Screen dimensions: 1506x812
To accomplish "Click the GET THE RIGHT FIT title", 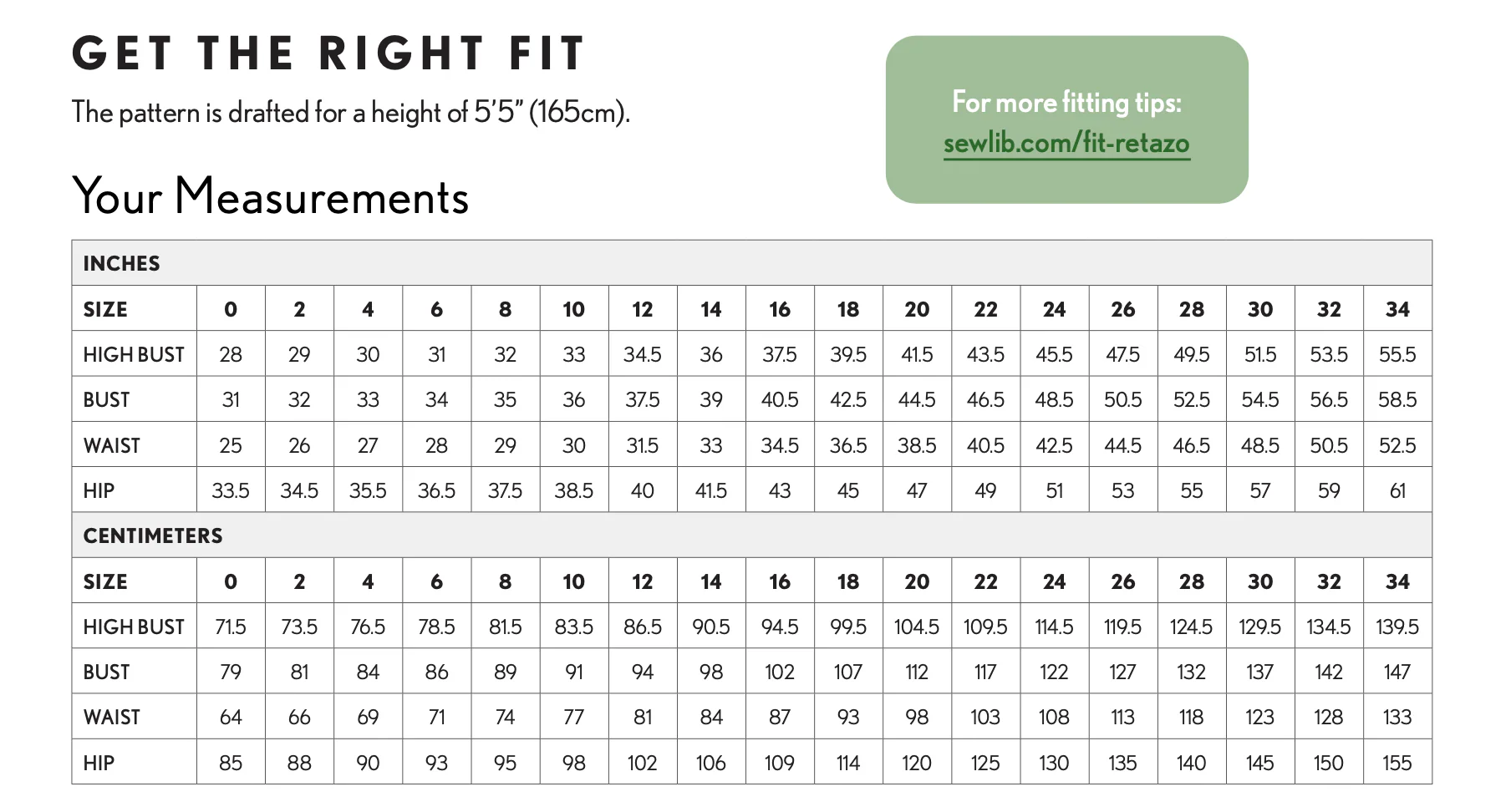I will (328, 53).
